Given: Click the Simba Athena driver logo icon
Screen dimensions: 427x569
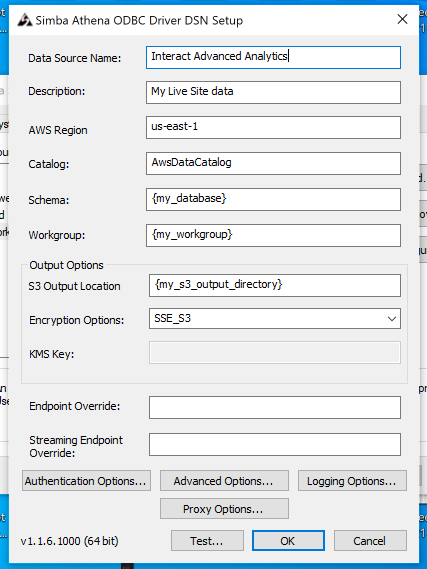Looking at the screenshot, I should [25, 20].
